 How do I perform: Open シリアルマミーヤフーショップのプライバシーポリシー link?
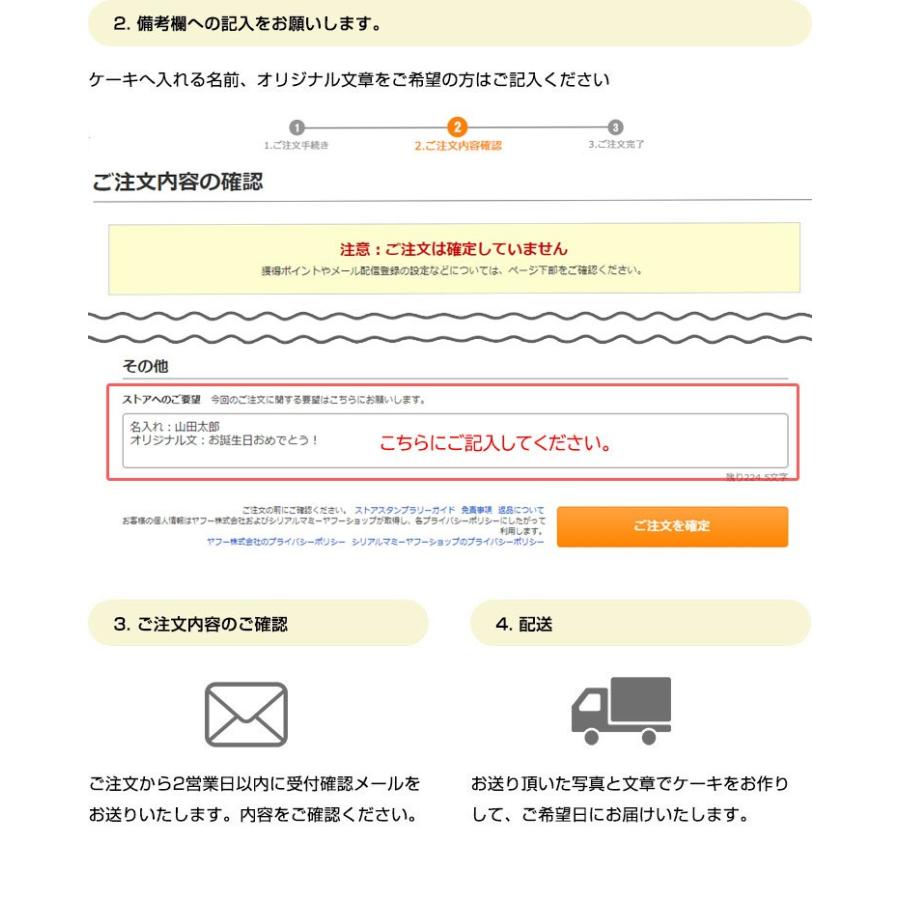[448, 542]
